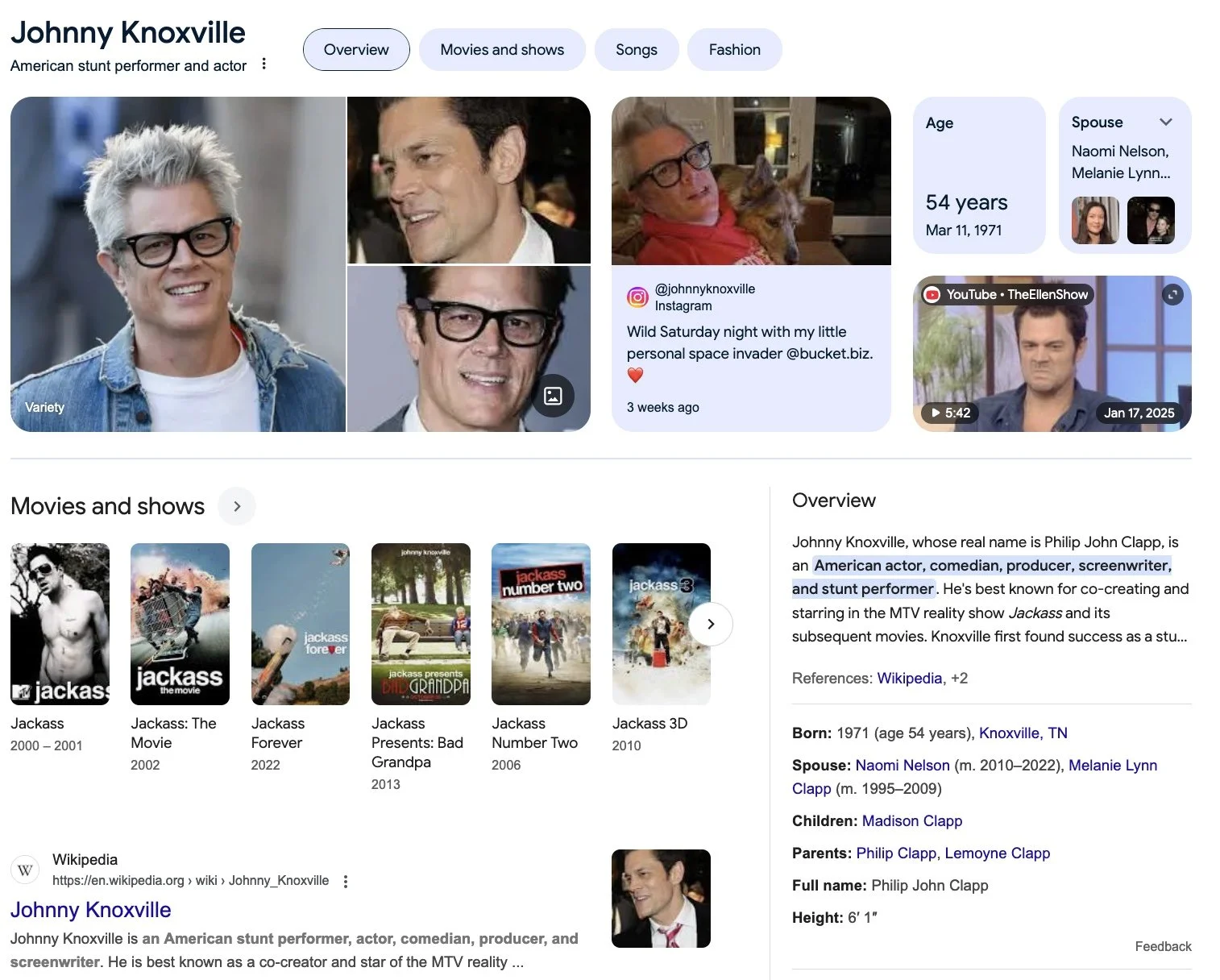Open Jackass Presents: Bad Grandpa poster
1220x980 pixels.
(421, 624)
